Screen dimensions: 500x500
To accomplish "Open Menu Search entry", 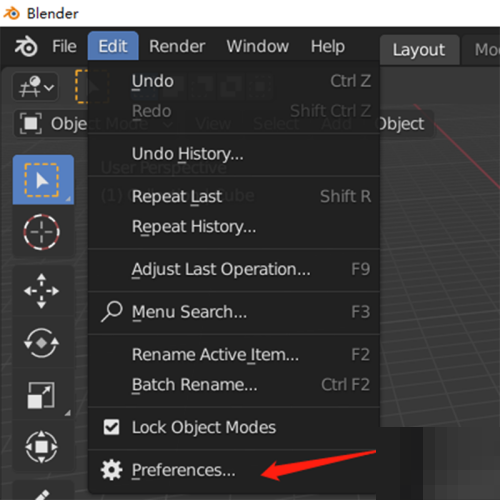I will coord(234,312).
